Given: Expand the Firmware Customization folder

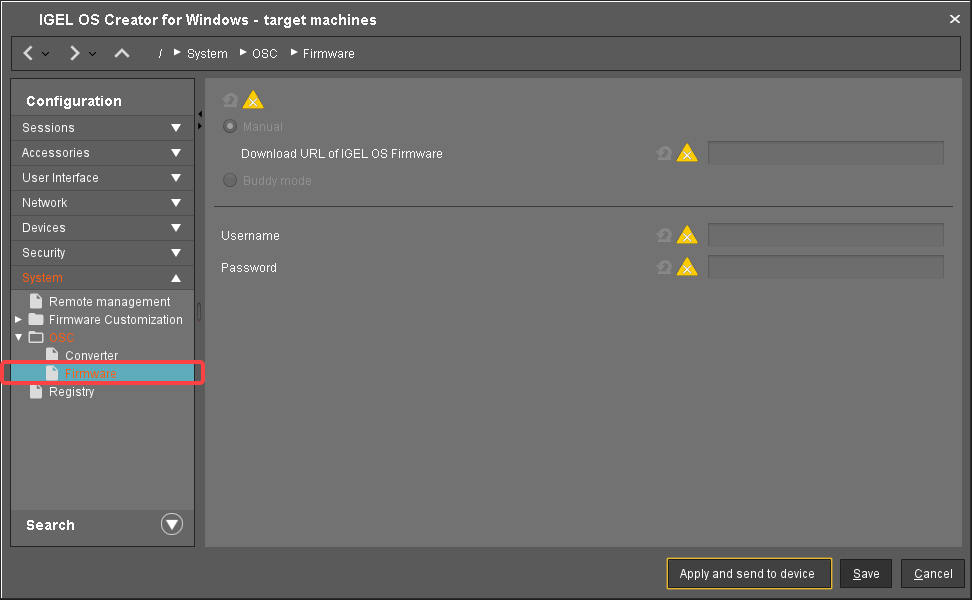Looking at the screenshot, I should point(19,320).
